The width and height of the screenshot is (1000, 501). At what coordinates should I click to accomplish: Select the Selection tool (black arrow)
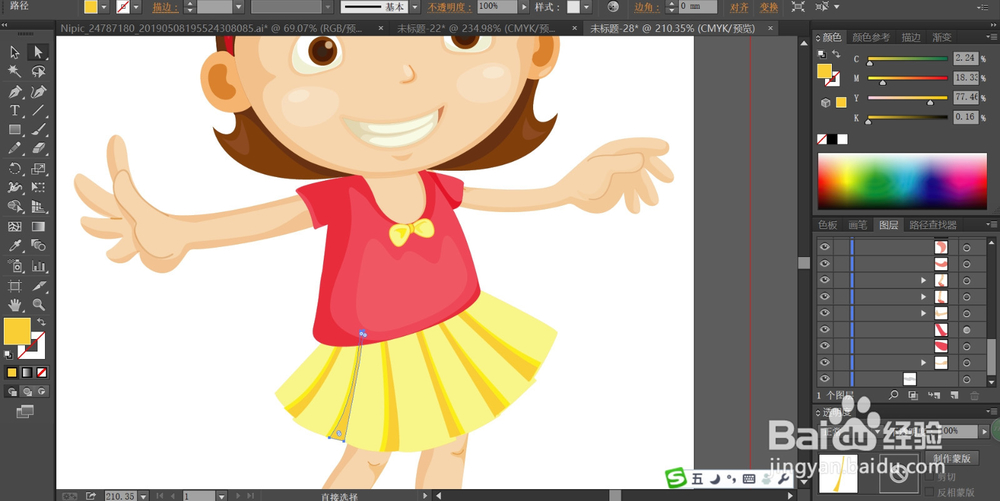(x=15, y=53)
